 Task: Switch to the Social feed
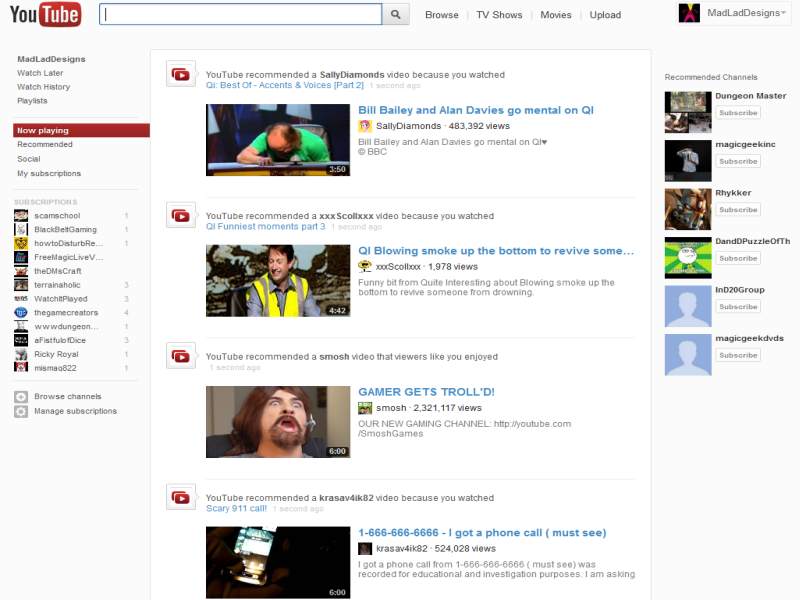coord(29,159)
